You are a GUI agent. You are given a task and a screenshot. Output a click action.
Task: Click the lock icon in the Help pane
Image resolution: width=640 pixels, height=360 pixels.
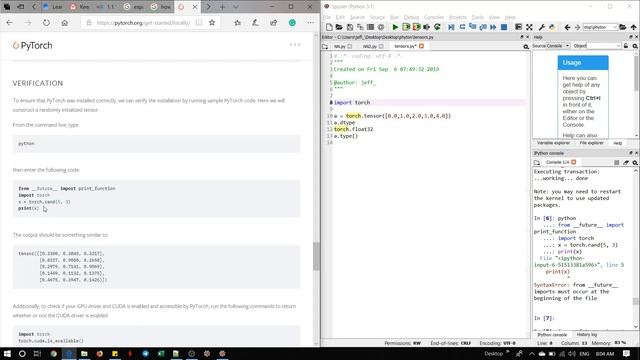(x=626, y=46)
